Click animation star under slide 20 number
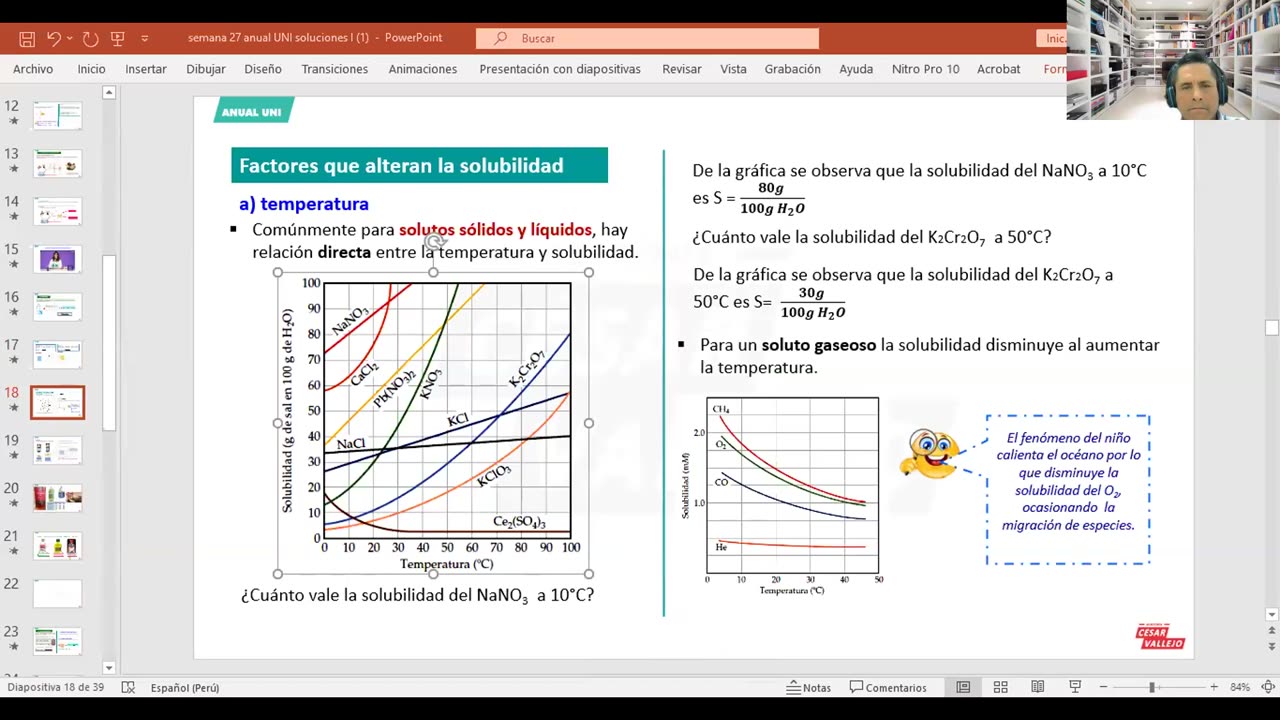 (13, 504)
